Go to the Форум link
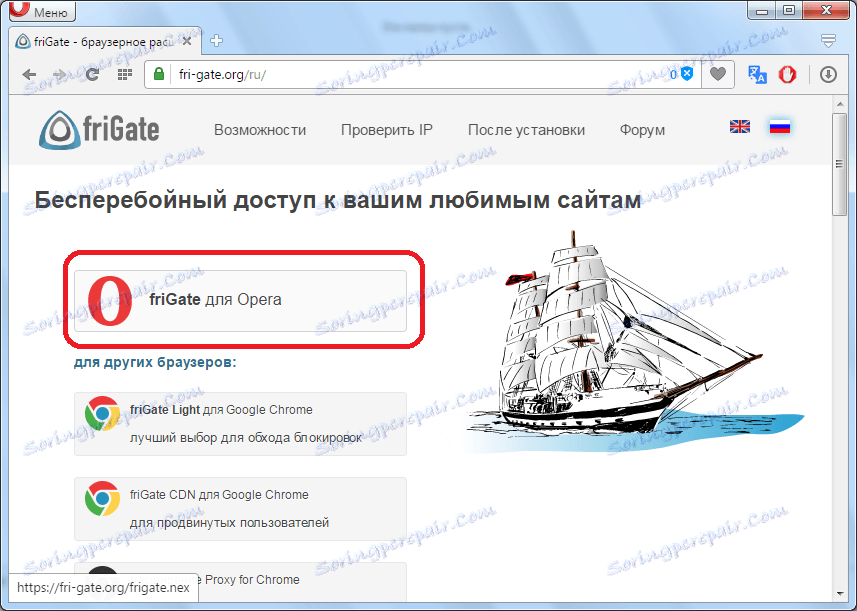 [x=642, y=130]
